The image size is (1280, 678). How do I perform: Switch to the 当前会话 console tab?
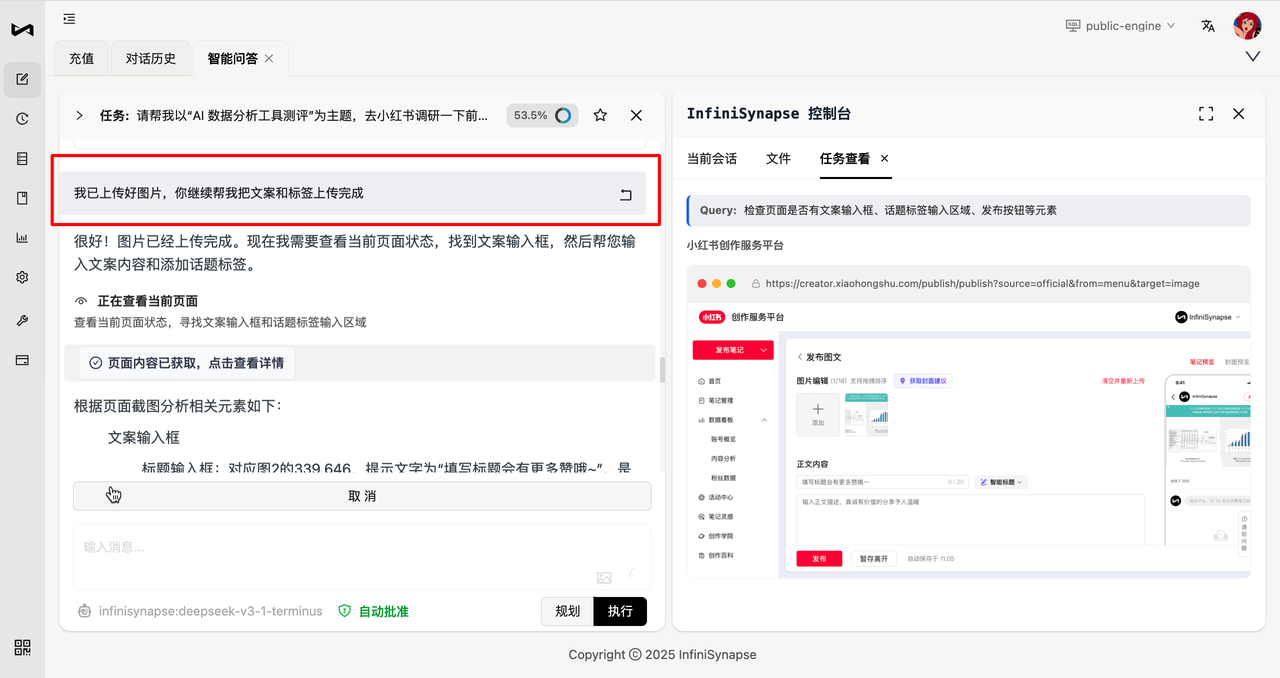click(712, 159)
